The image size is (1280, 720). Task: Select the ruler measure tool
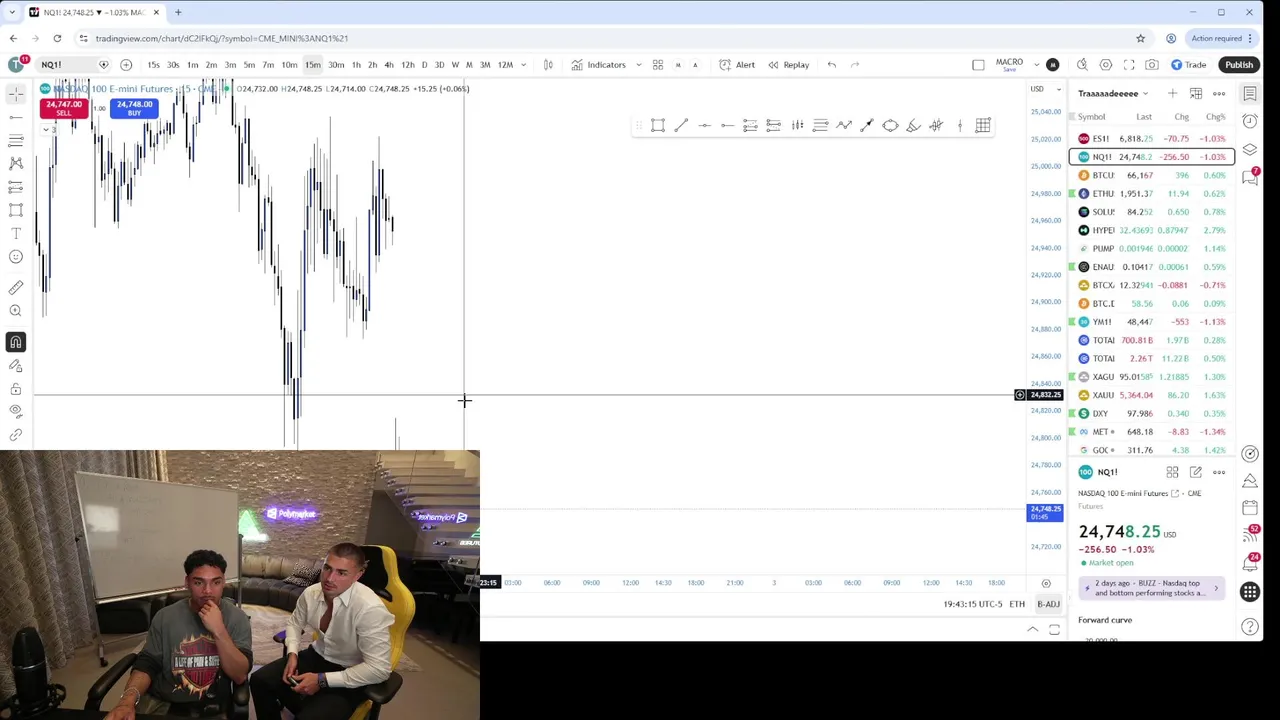16,288
